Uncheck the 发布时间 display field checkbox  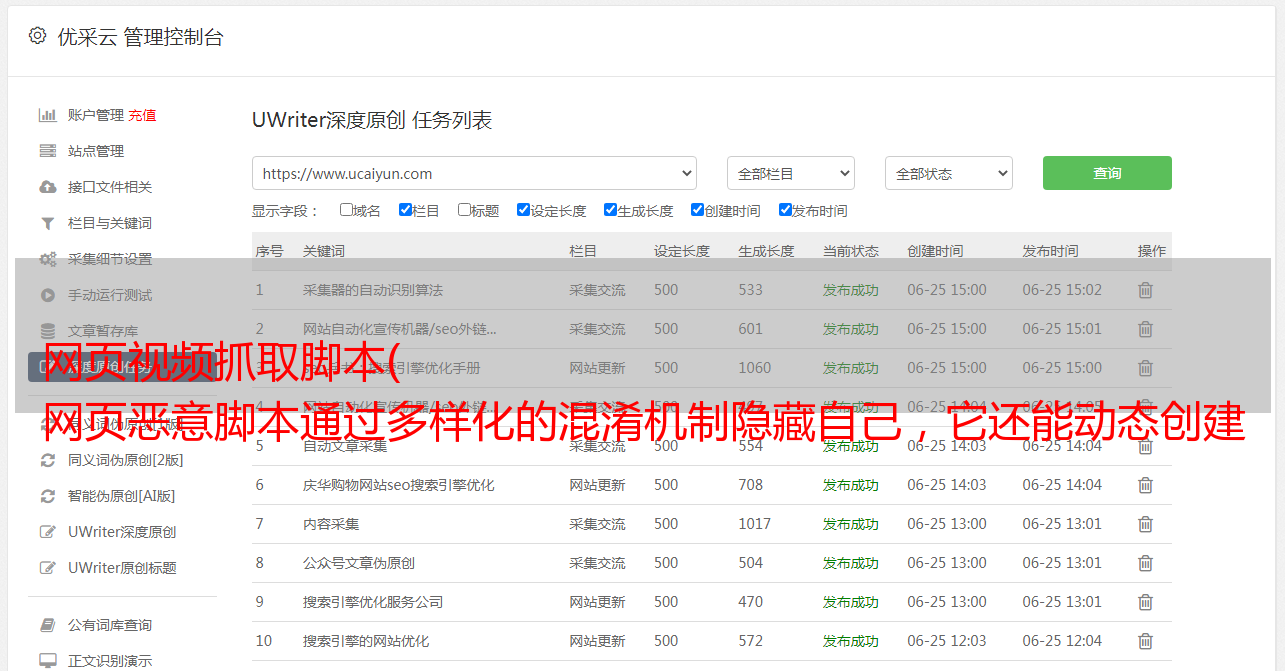point(785,210)
